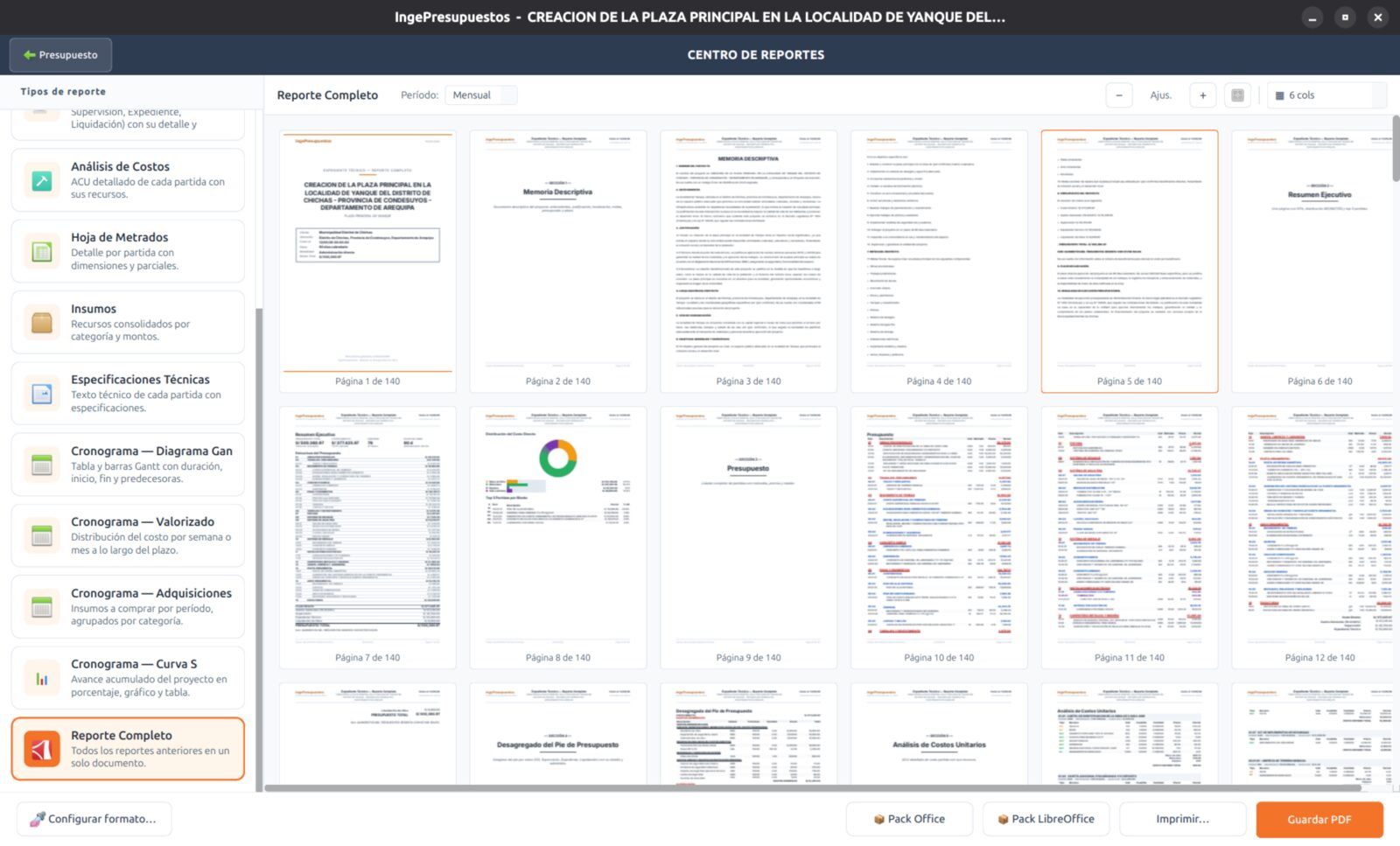The height and width of the screenshot is (846, 1400).
Task: Open the highlighted Página 5 de 140 thumbnail
Action: (x=1130, y=262)
